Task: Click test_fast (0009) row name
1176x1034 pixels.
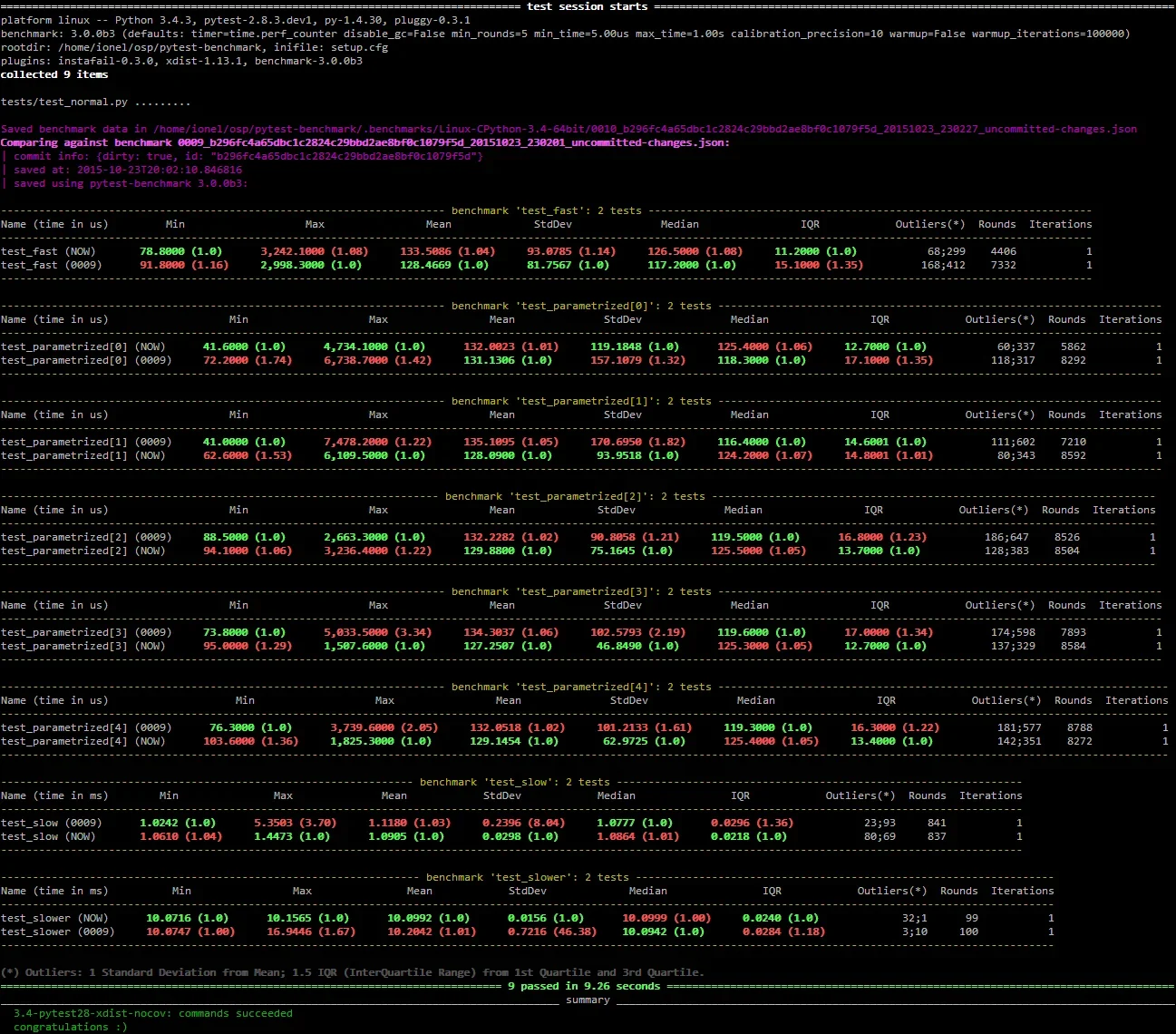Action: [x=51, y=265]
